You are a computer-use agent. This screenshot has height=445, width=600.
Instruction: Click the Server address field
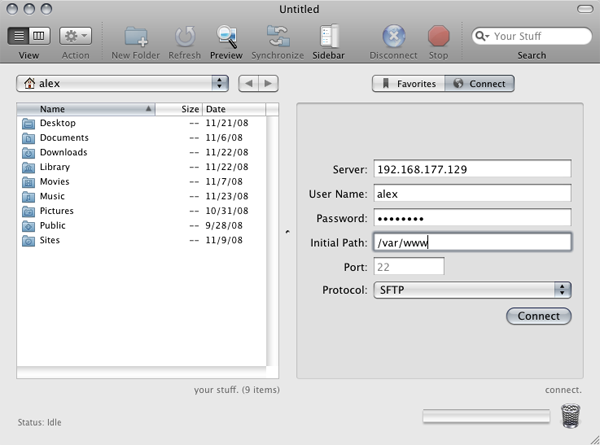tap(472, 169)
